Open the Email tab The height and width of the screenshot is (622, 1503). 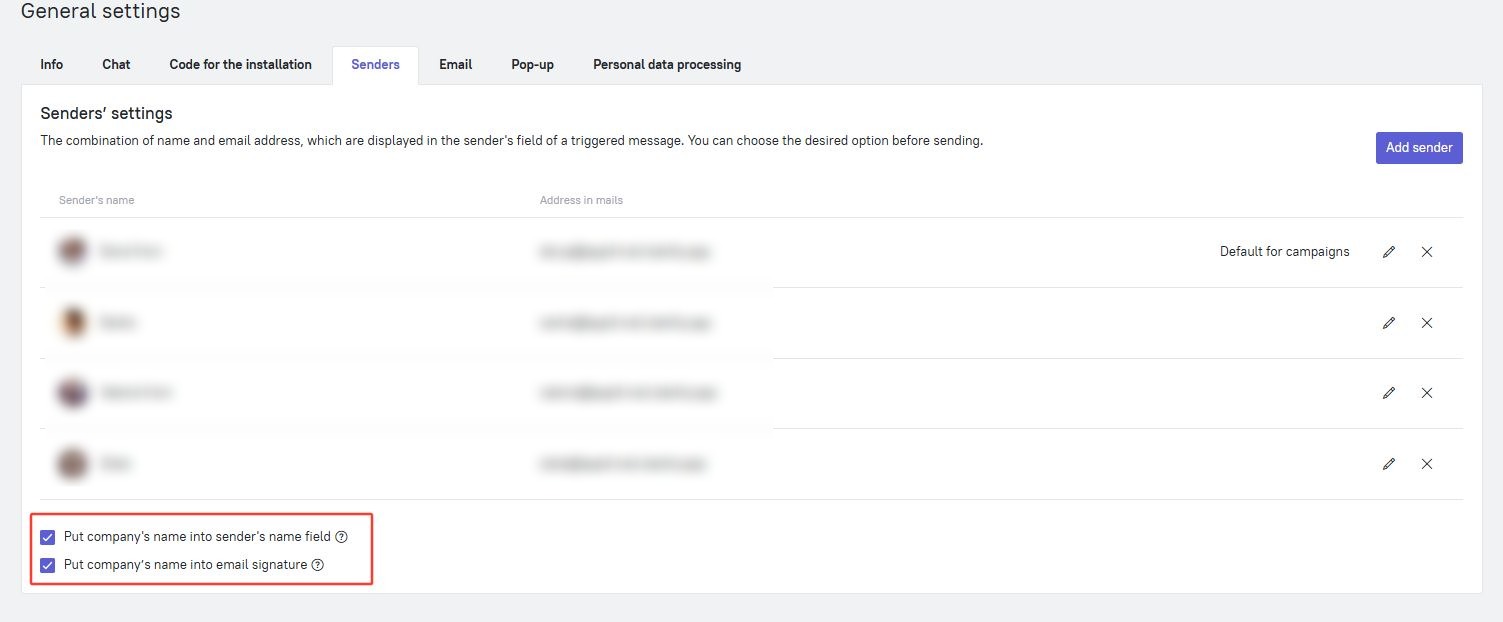click(455, 64)
